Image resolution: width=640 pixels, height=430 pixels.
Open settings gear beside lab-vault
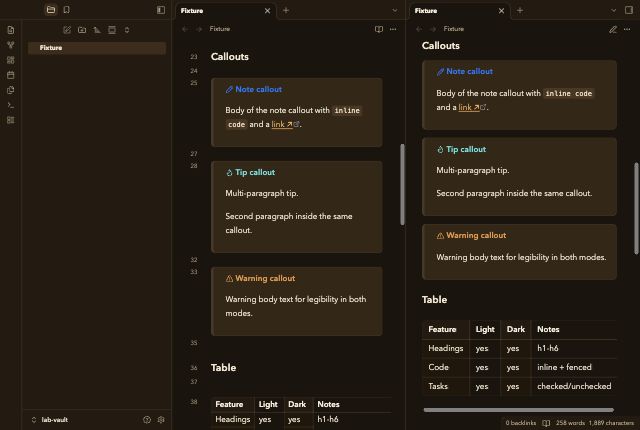coord(161,420)
